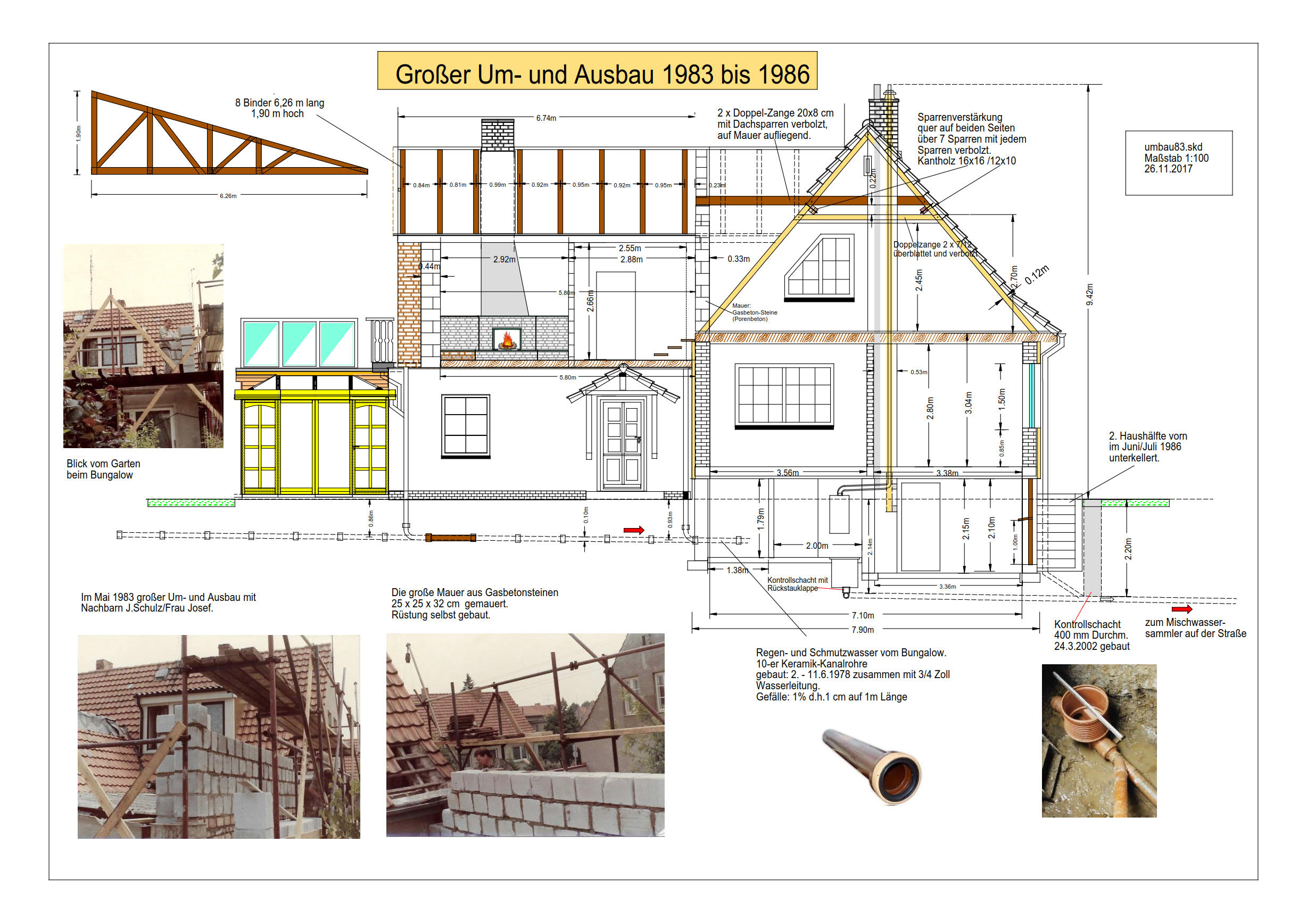Click the '3.38m' room width dimension

(x=947, y=473)
